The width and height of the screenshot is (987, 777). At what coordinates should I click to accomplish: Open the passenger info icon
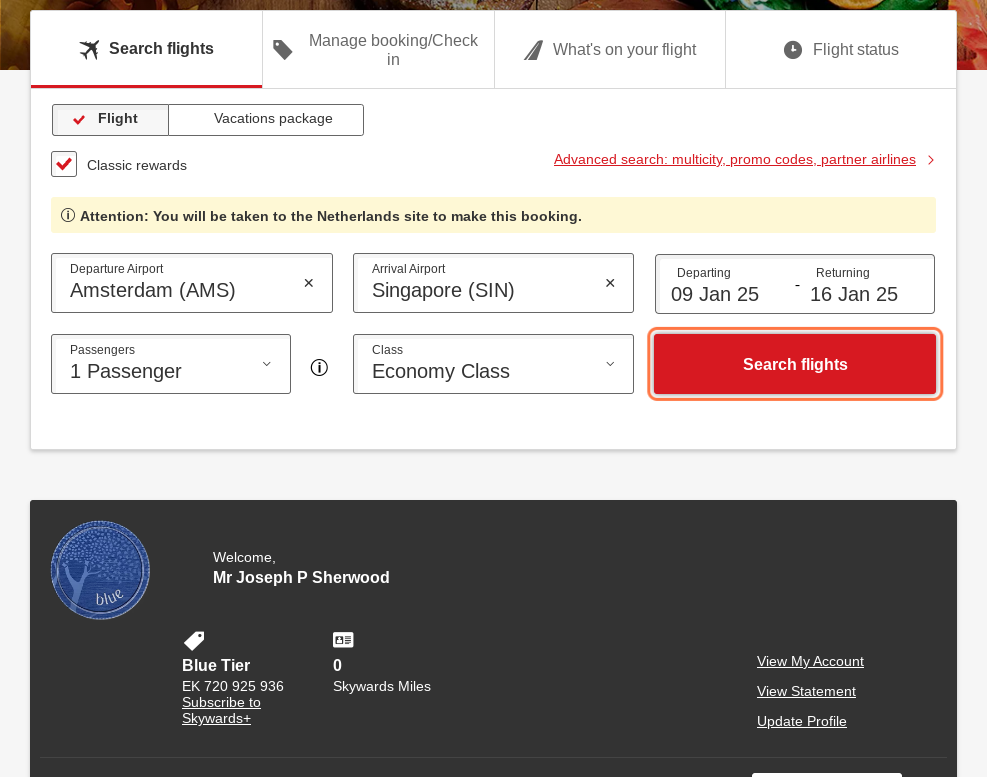(319, 367)
